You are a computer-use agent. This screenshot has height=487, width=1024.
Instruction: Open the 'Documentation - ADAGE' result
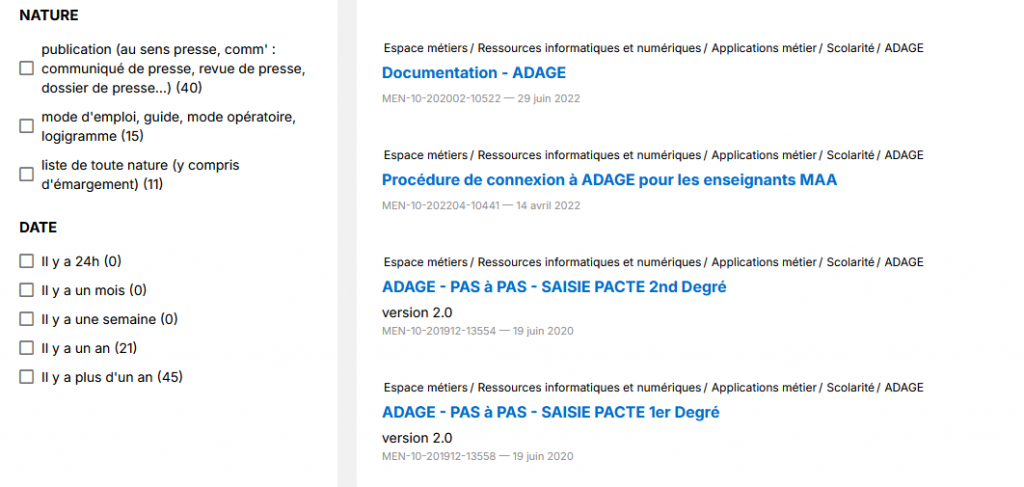(473, 73)
